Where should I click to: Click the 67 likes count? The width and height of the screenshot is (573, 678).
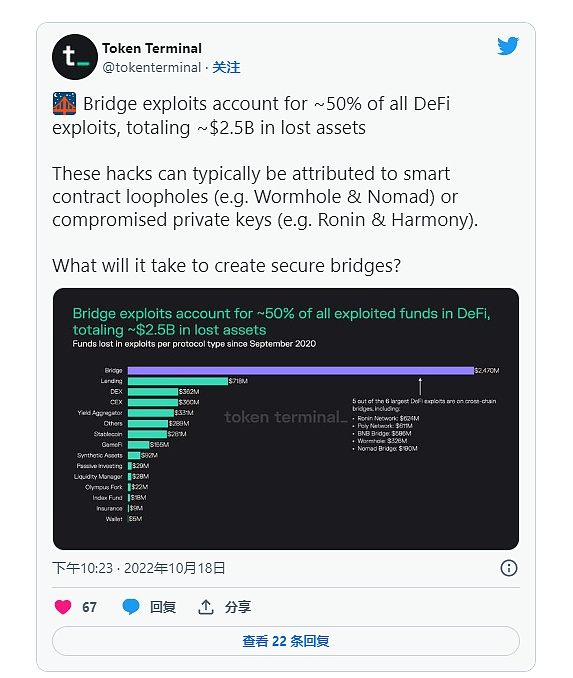pyautogui.click(x=90, y=607)
